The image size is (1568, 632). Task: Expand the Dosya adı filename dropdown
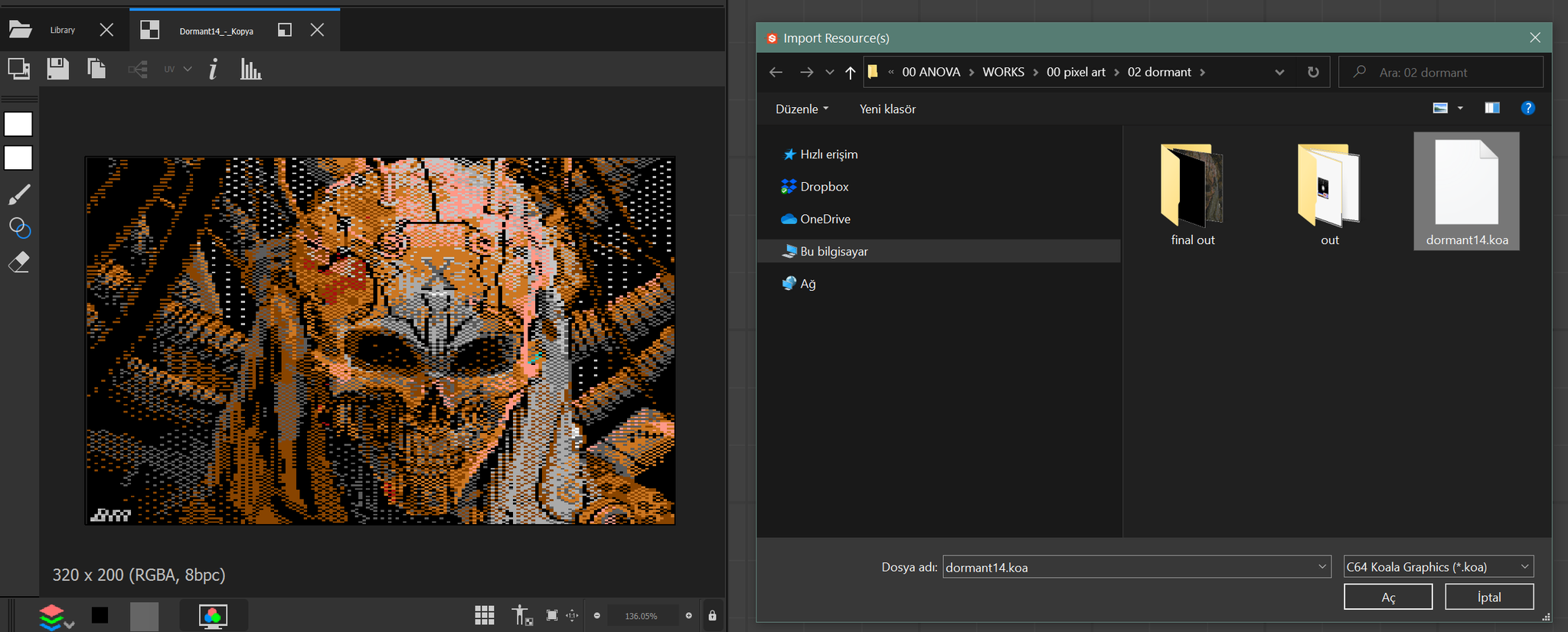1321,567
